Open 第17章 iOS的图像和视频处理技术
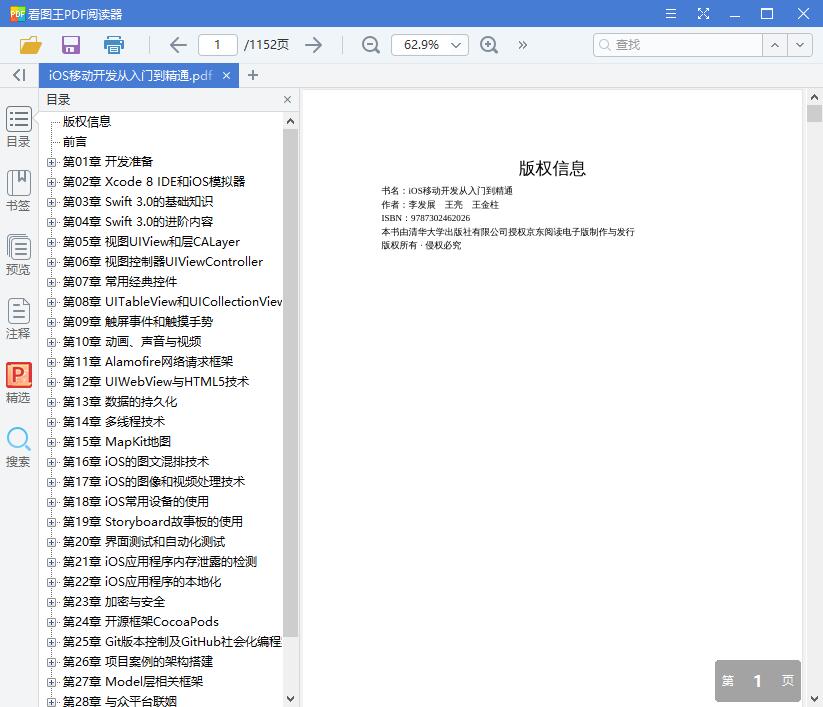 coord(154,482)
